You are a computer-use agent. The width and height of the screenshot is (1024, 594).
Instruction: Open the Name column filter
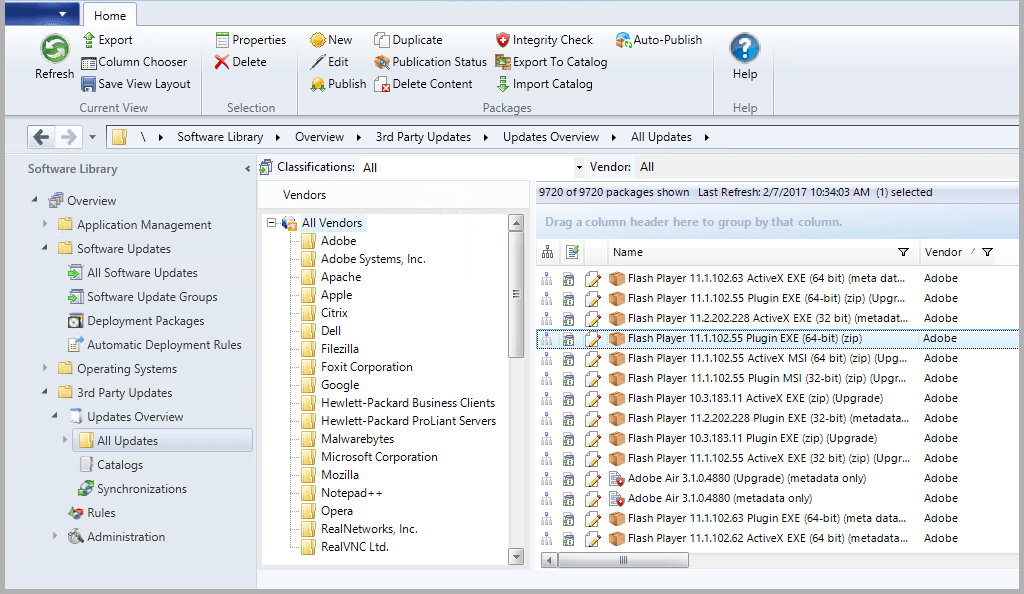(904, 253)
